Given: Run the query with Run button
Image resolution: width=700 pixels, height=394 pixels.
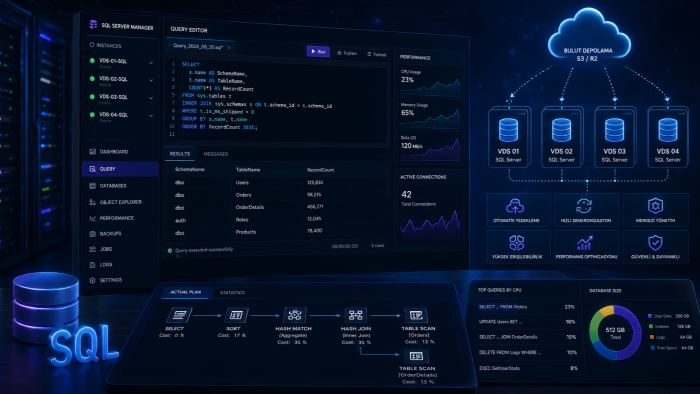Looking at the screenshot, I should pyautogui.click(x=318, y=52).
